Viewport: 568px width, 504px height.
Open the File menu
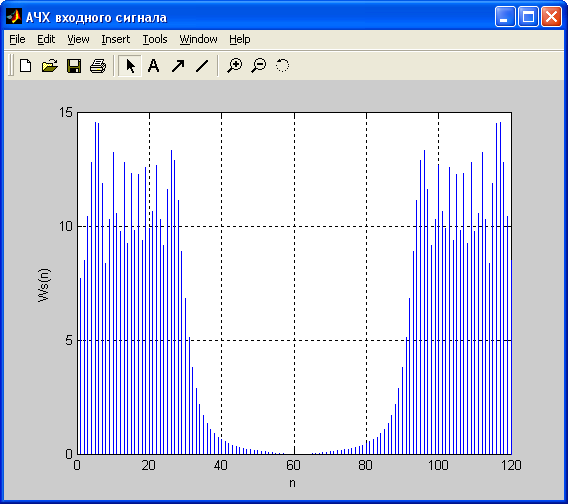pos(17,39)
